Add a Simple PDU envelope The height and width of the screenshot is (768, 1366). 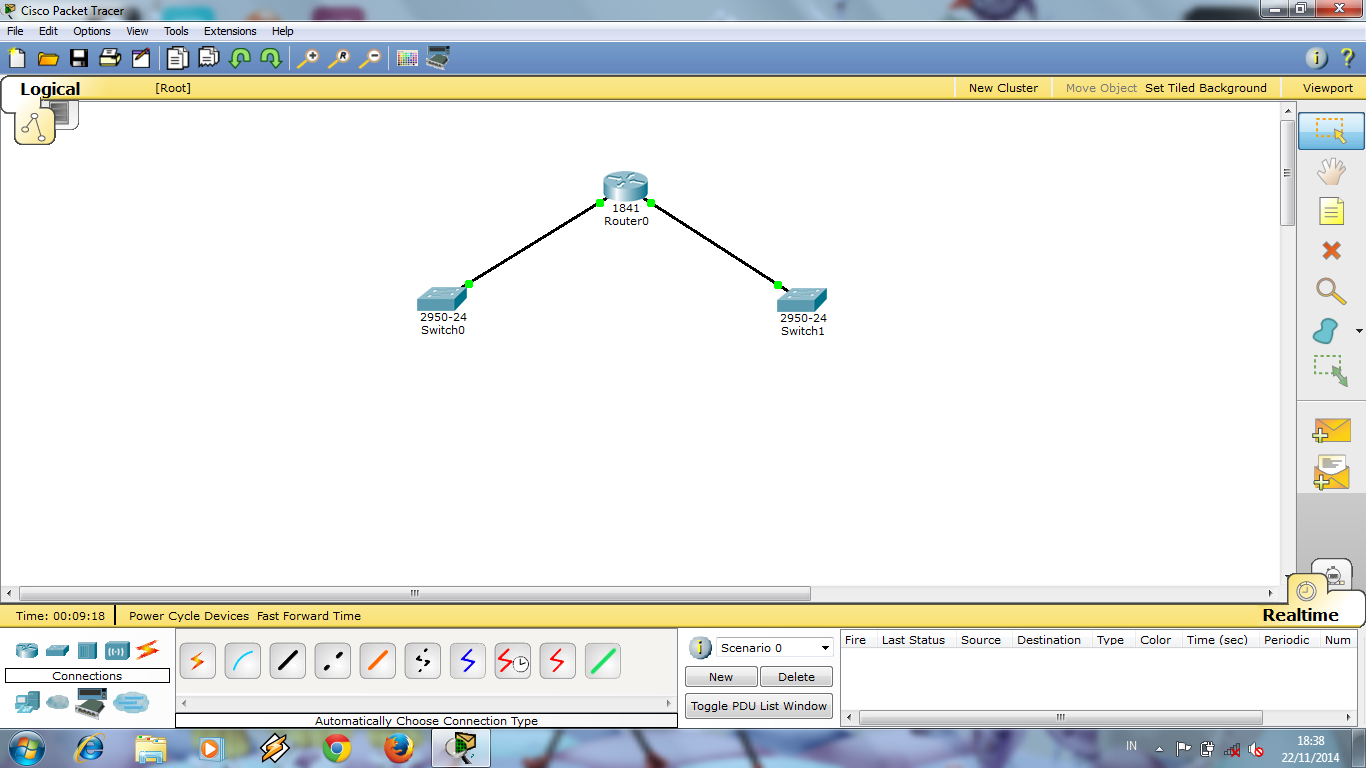click(x=1331, y=430)
